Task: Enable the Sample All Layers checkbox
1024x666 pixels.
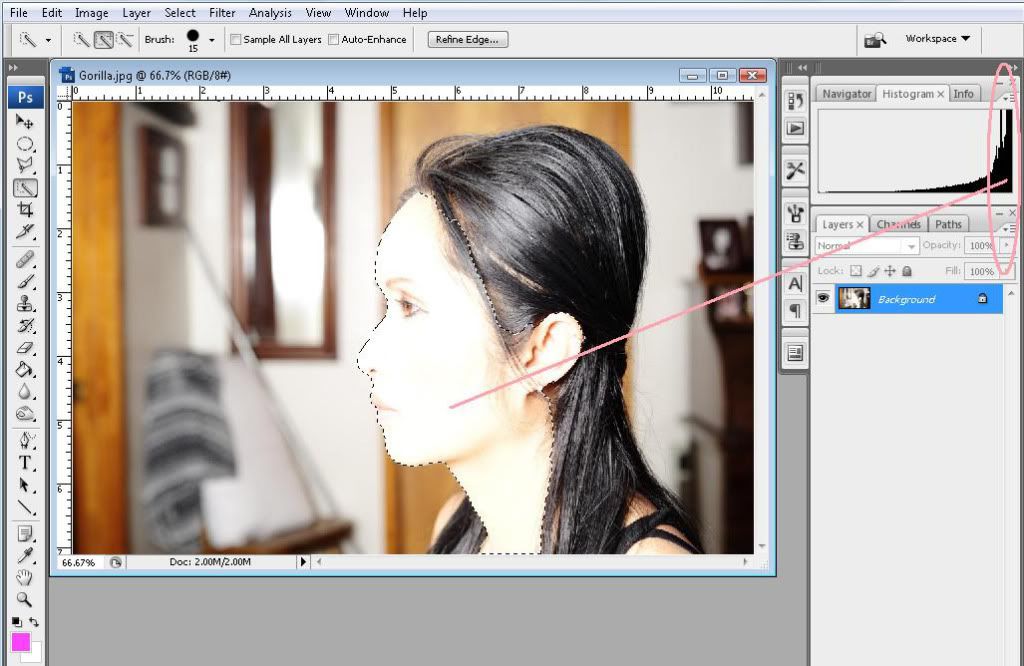Action: pos(236,40)
